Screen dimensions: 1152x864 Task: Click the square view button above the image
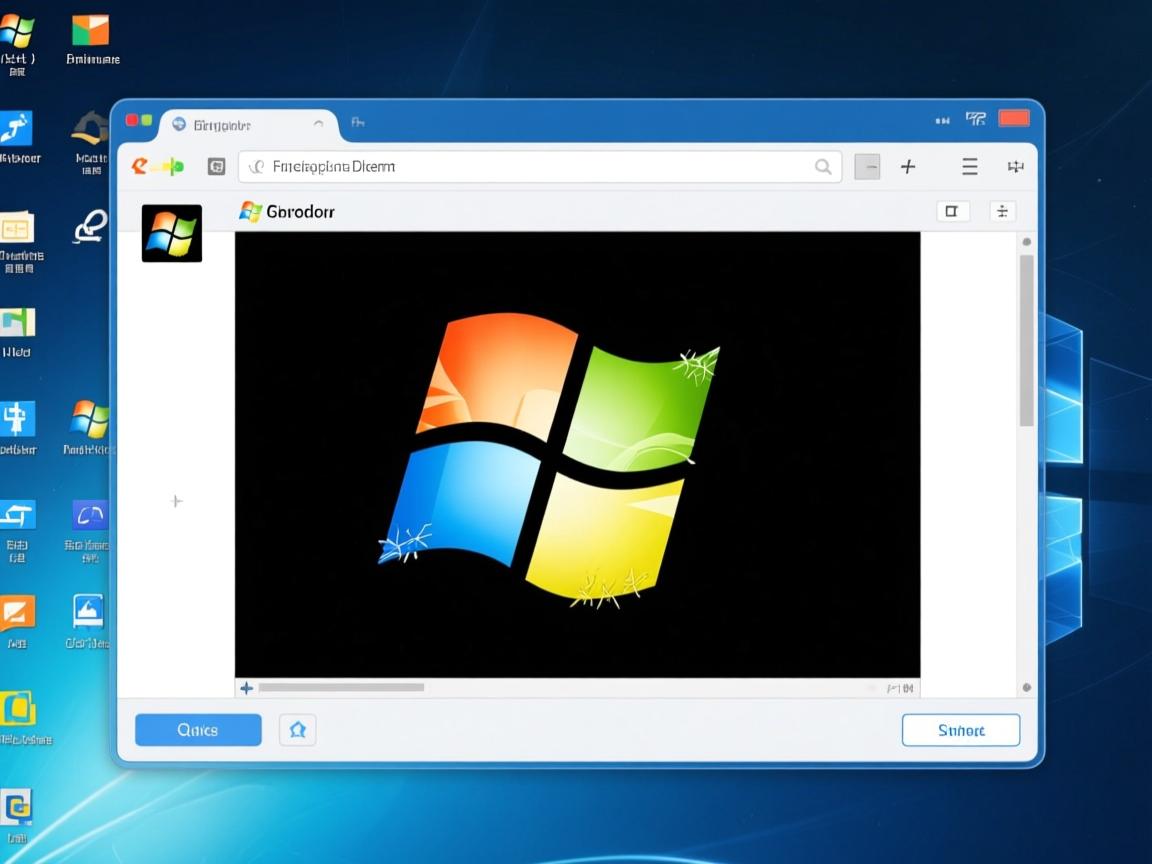coord(952,211)
